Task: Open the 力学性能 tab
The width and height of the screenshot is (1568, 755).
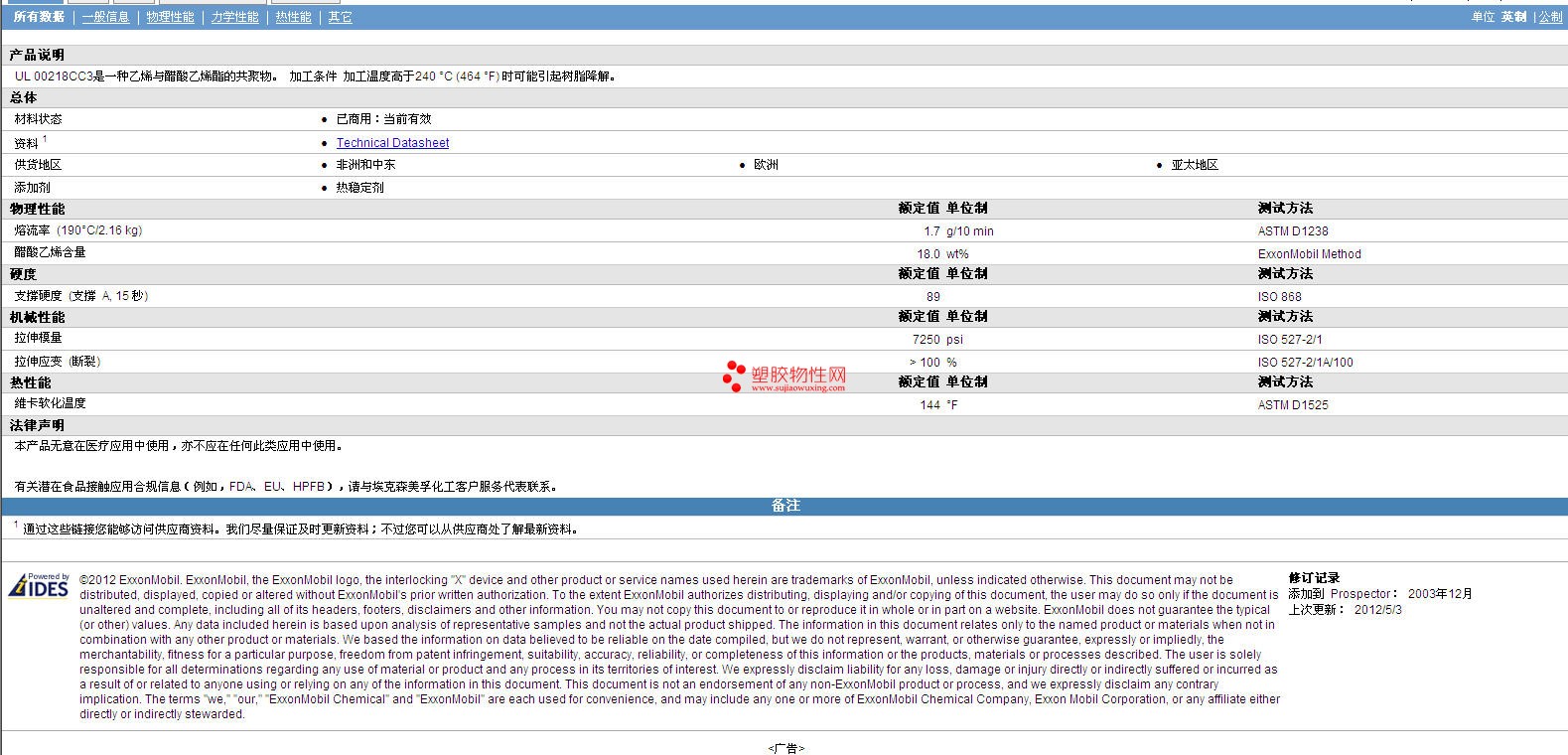Action: point(234,17)
